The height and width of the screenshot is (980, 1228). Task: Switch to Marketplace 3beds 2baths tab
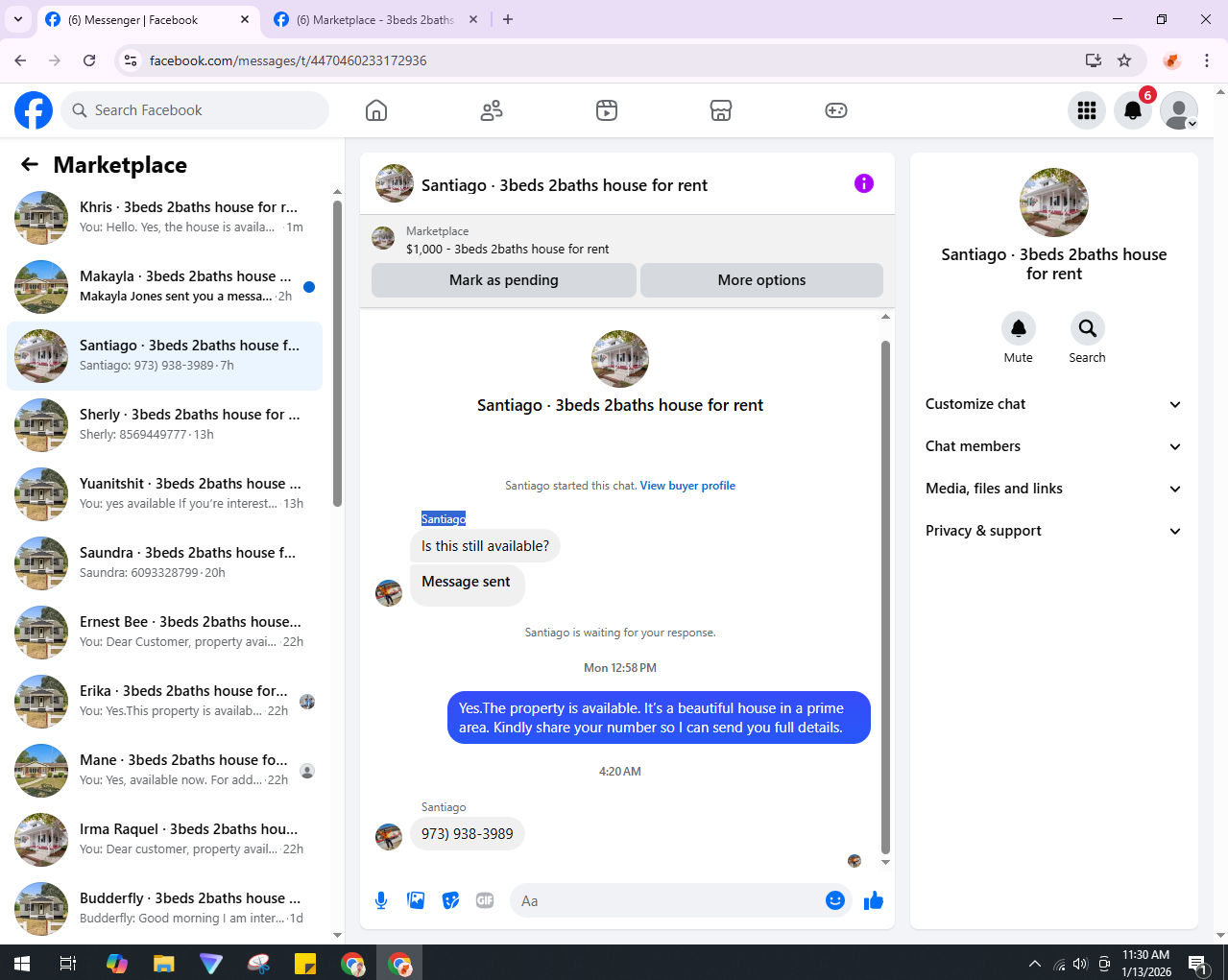click(x=374, y=19)
